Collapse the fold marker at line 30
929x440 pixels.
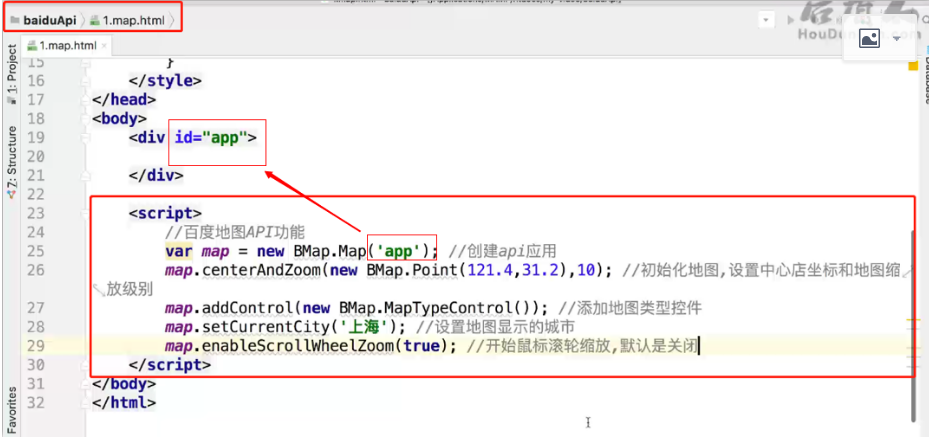[x=87, y=365]
